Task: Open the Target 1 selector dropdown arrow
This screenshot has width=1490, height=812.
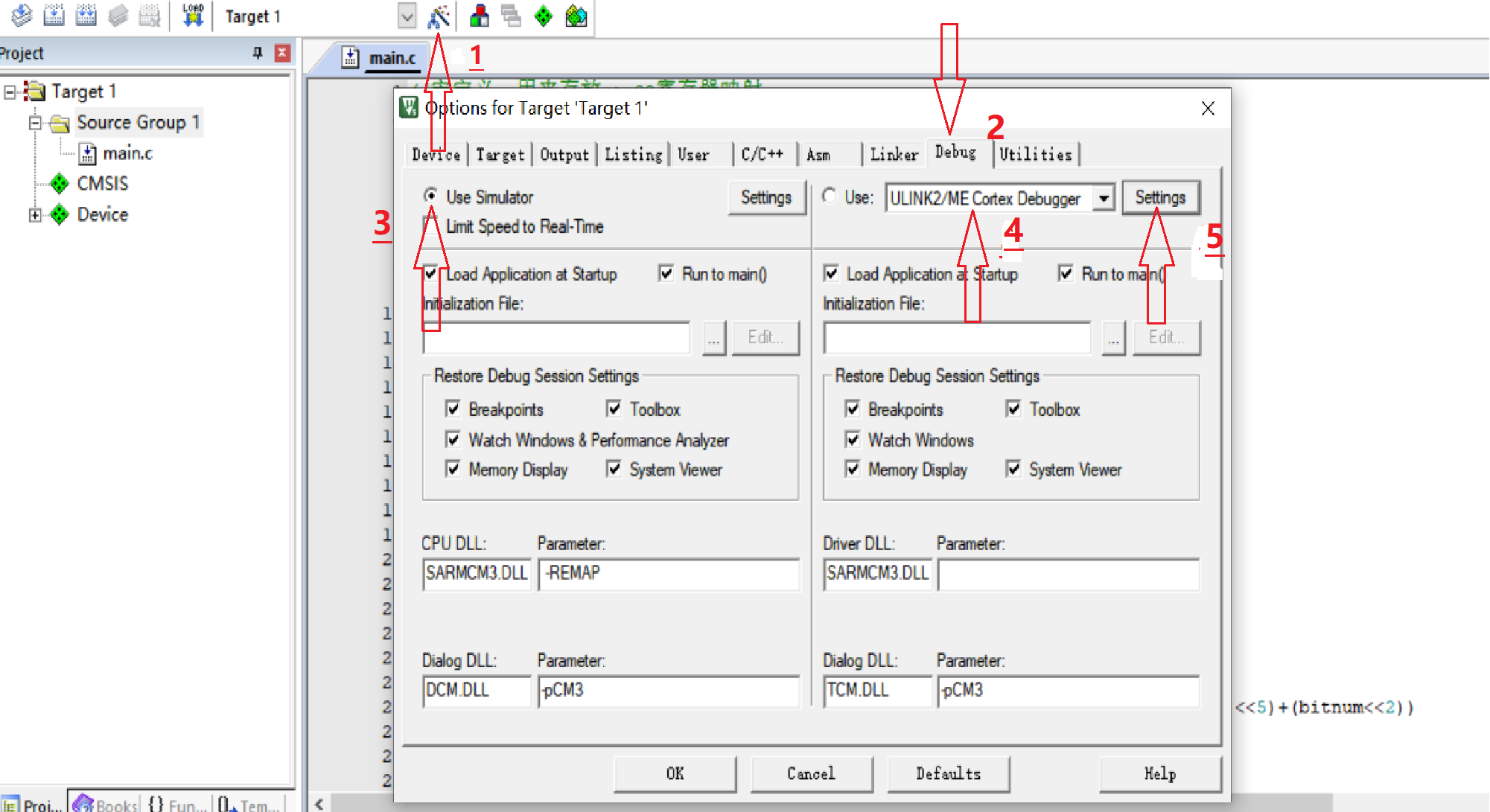Action: pyautogui.click(x=407, y=16)
